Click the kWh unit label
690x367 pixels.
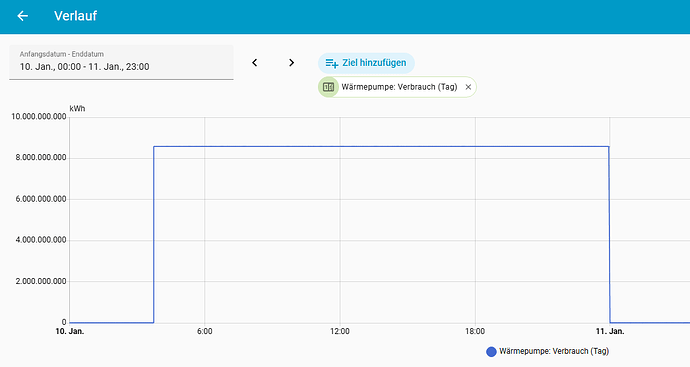[77, 108]
